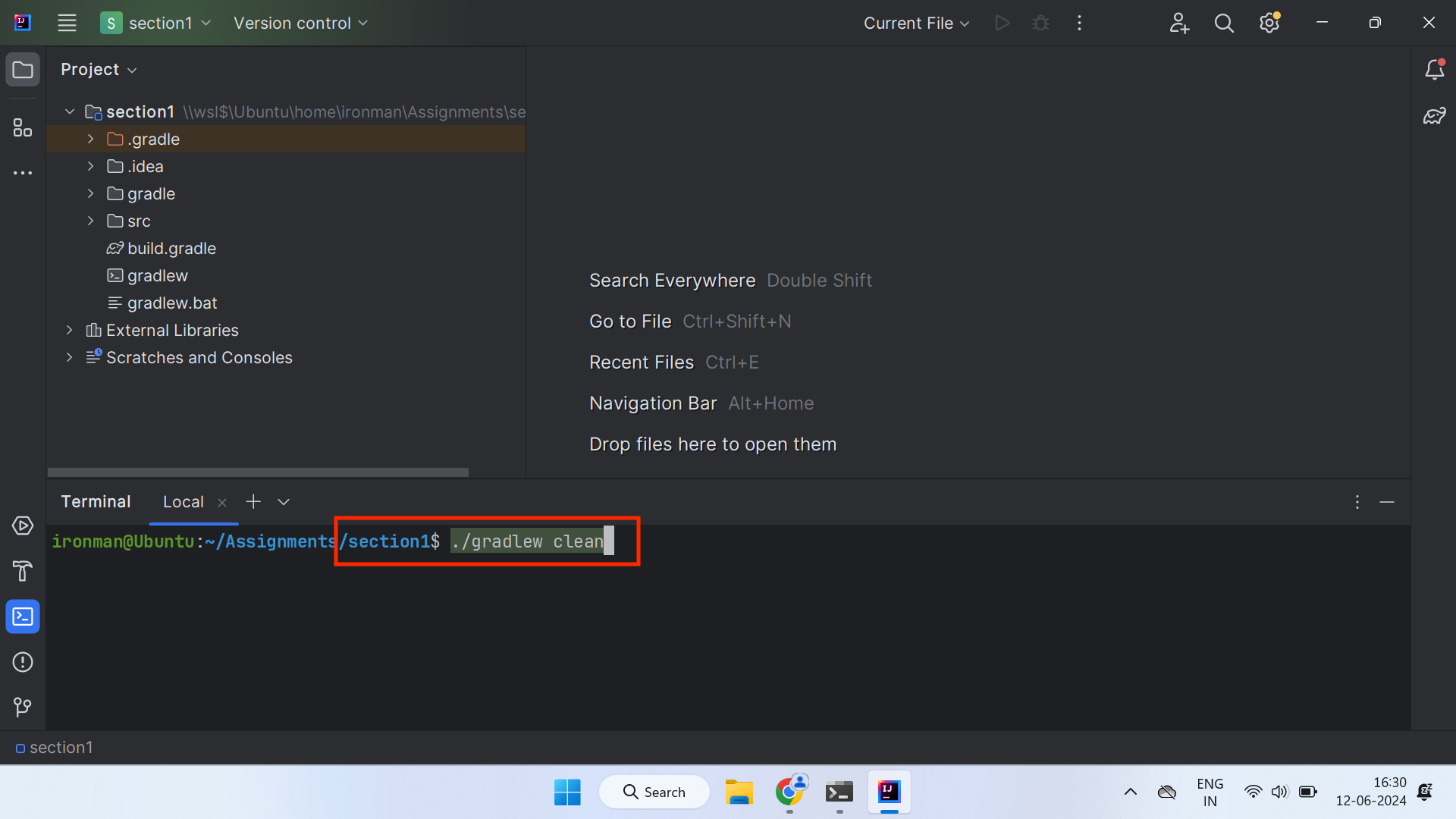The height and width of the screenshot is (819, 1456).
Task: Open Windows Start menu
Action: 567,792
